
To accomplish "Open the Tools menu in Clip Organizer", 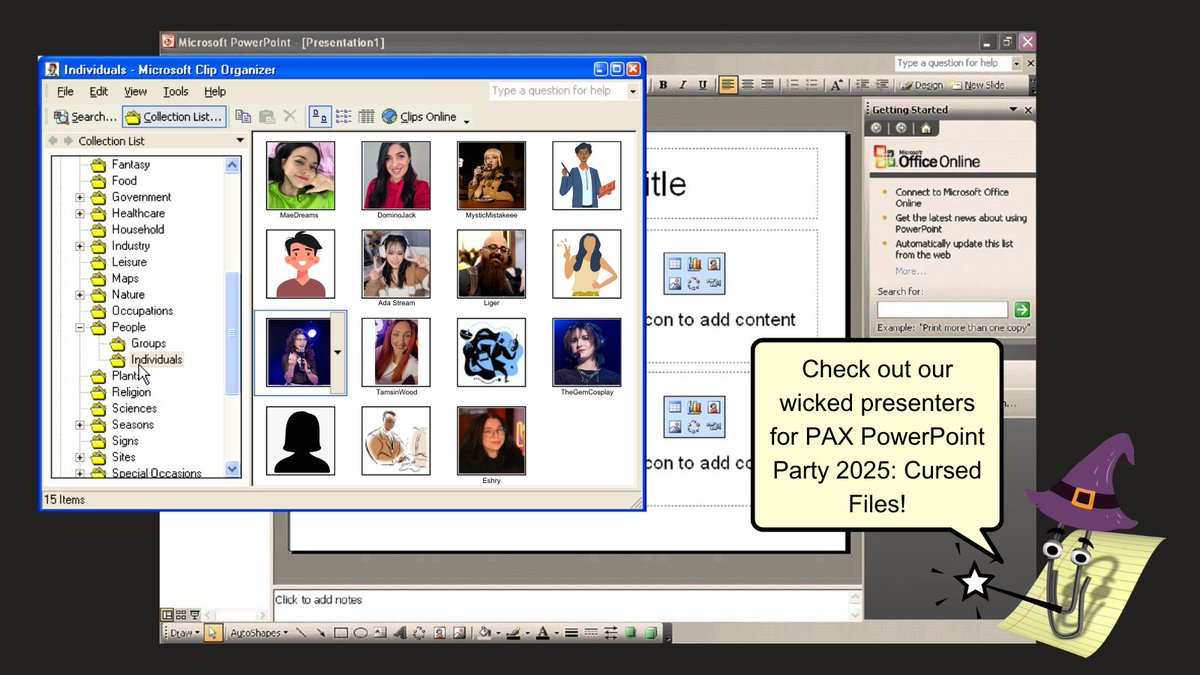I will pos(176,91).
